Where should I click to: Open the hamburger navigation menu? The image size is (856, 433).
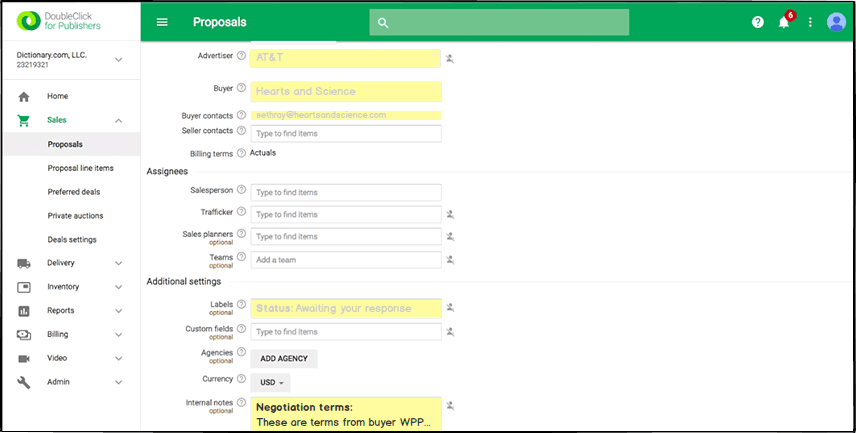click(x=162, y=22)
